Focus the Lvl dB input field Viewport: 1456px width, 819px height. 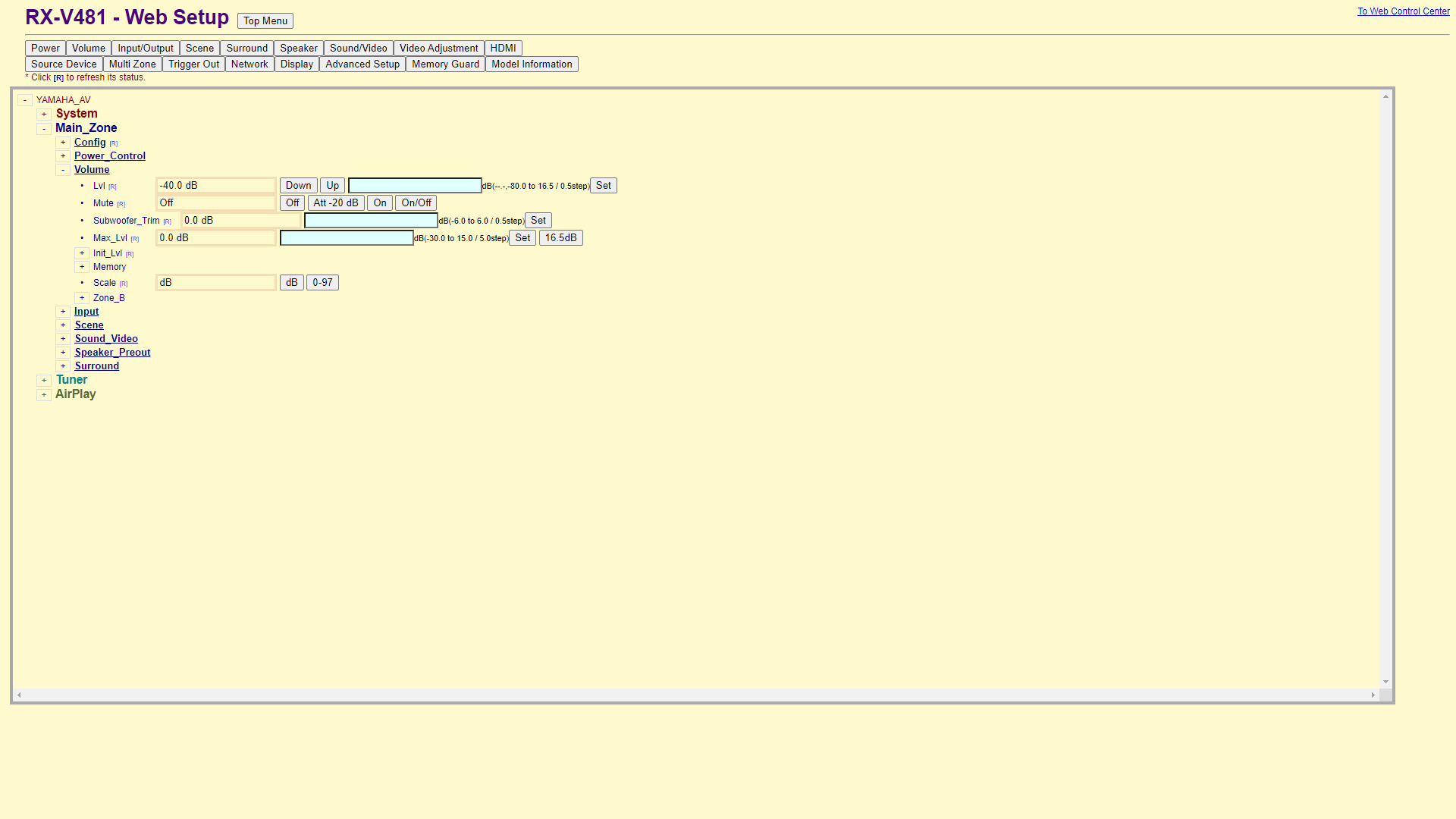pyautogui.click(x=415, y=186)
